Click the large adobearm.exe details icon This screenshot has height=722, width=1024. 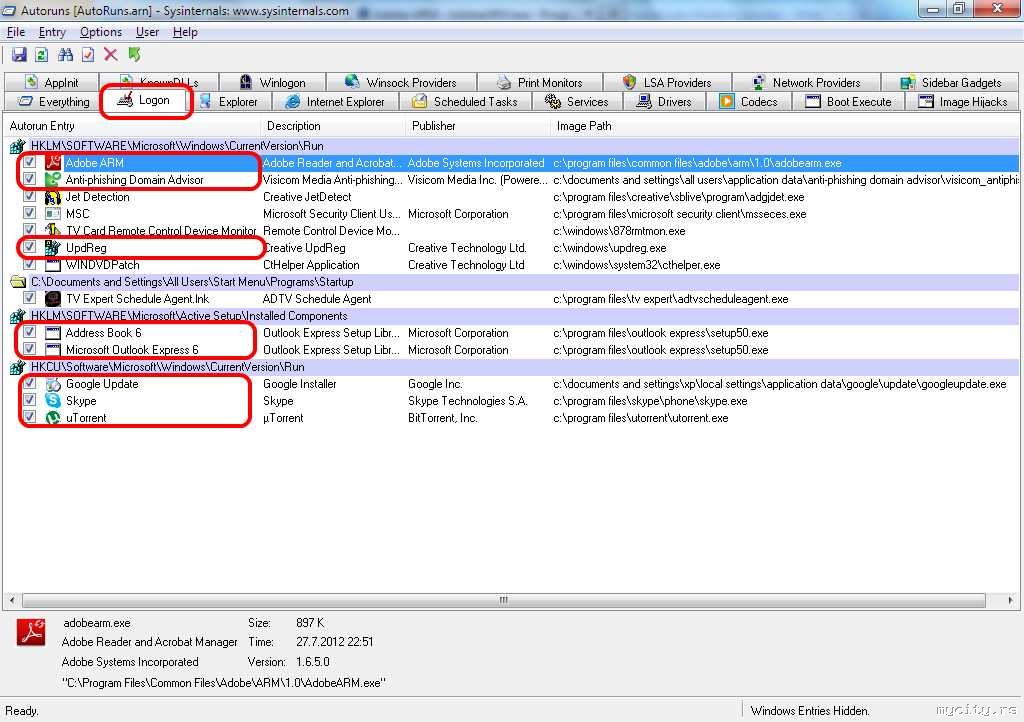pyautogui.click(x=31, y=632)
